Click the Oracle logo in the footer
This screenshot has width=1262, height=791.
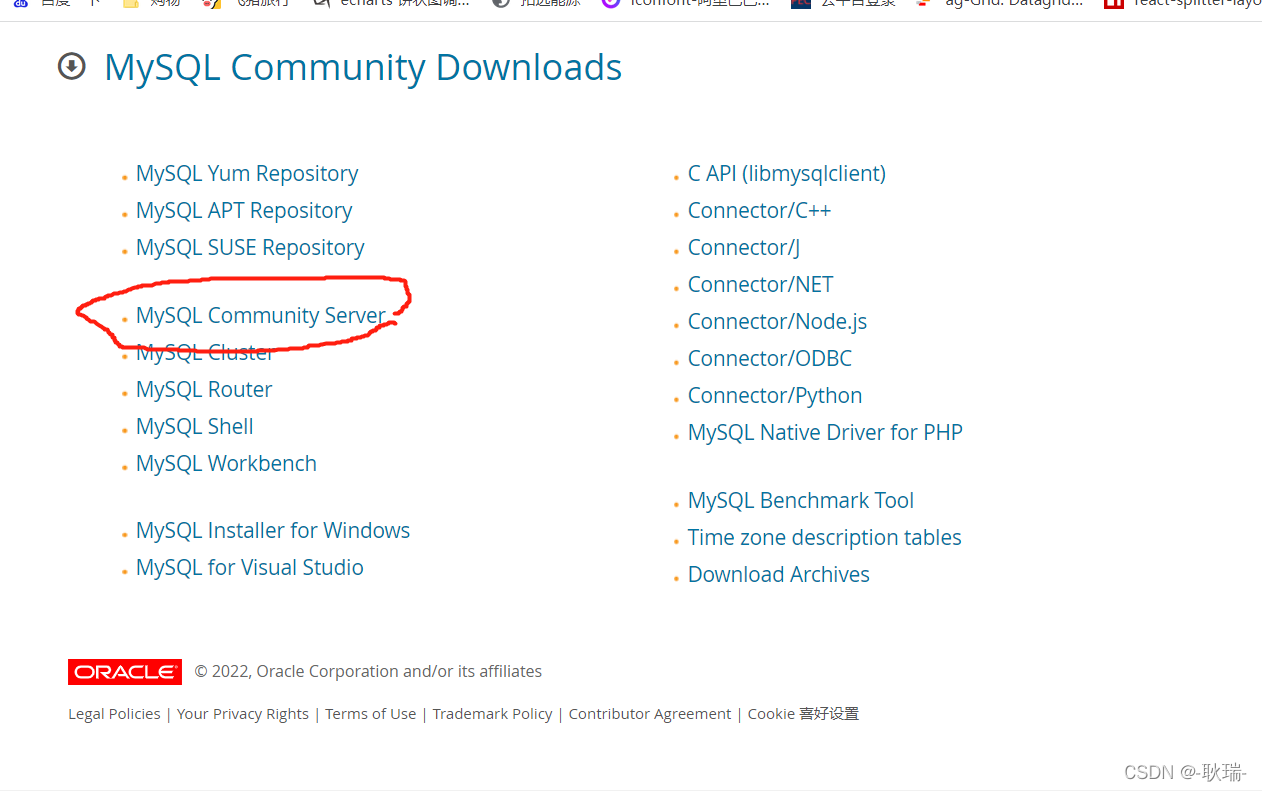point(125,672)
